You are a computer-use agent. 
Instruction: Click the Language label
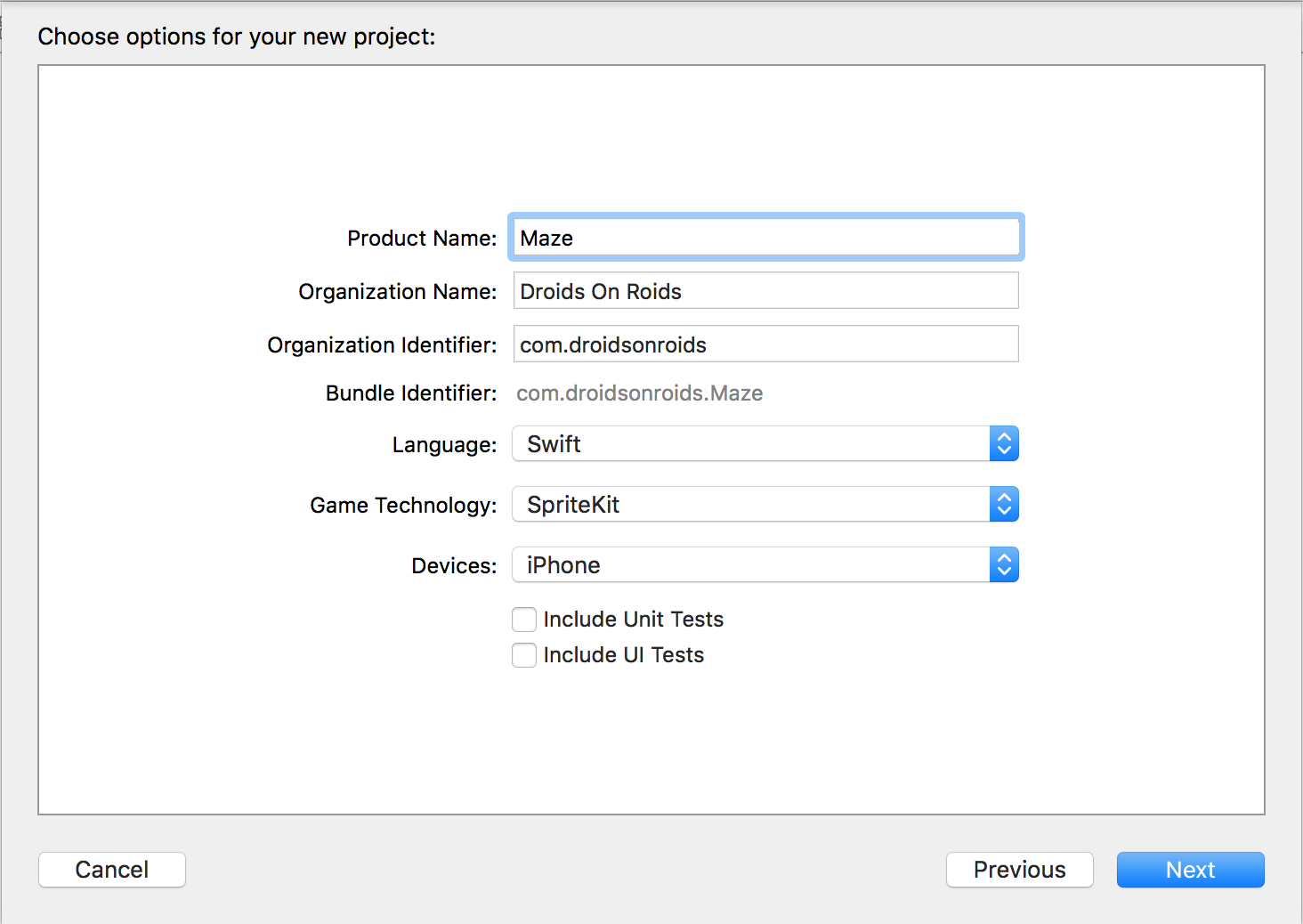(x=444, y=445)
